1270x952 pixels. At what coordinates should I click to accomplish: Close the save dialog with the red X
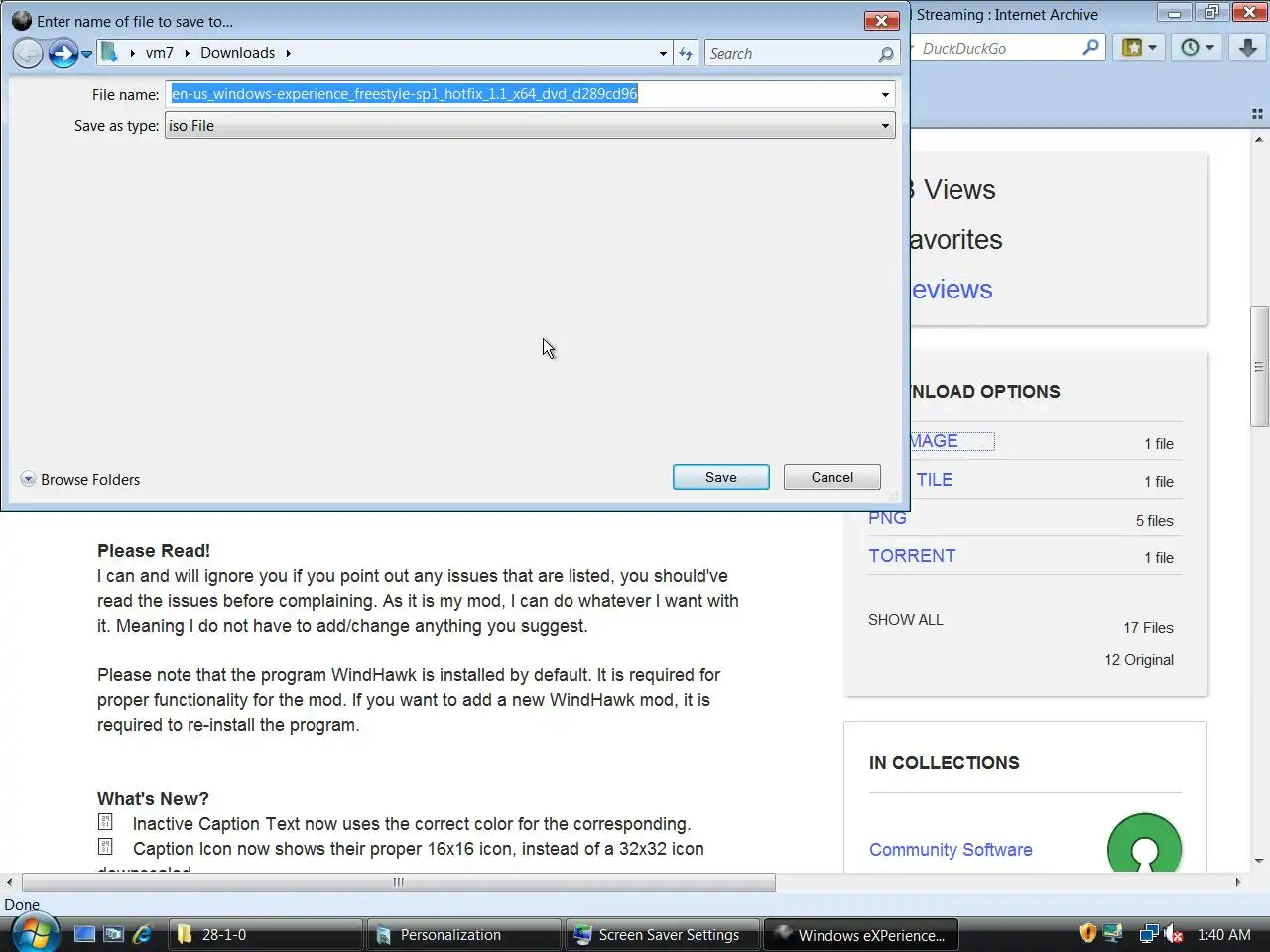[881, 21]
